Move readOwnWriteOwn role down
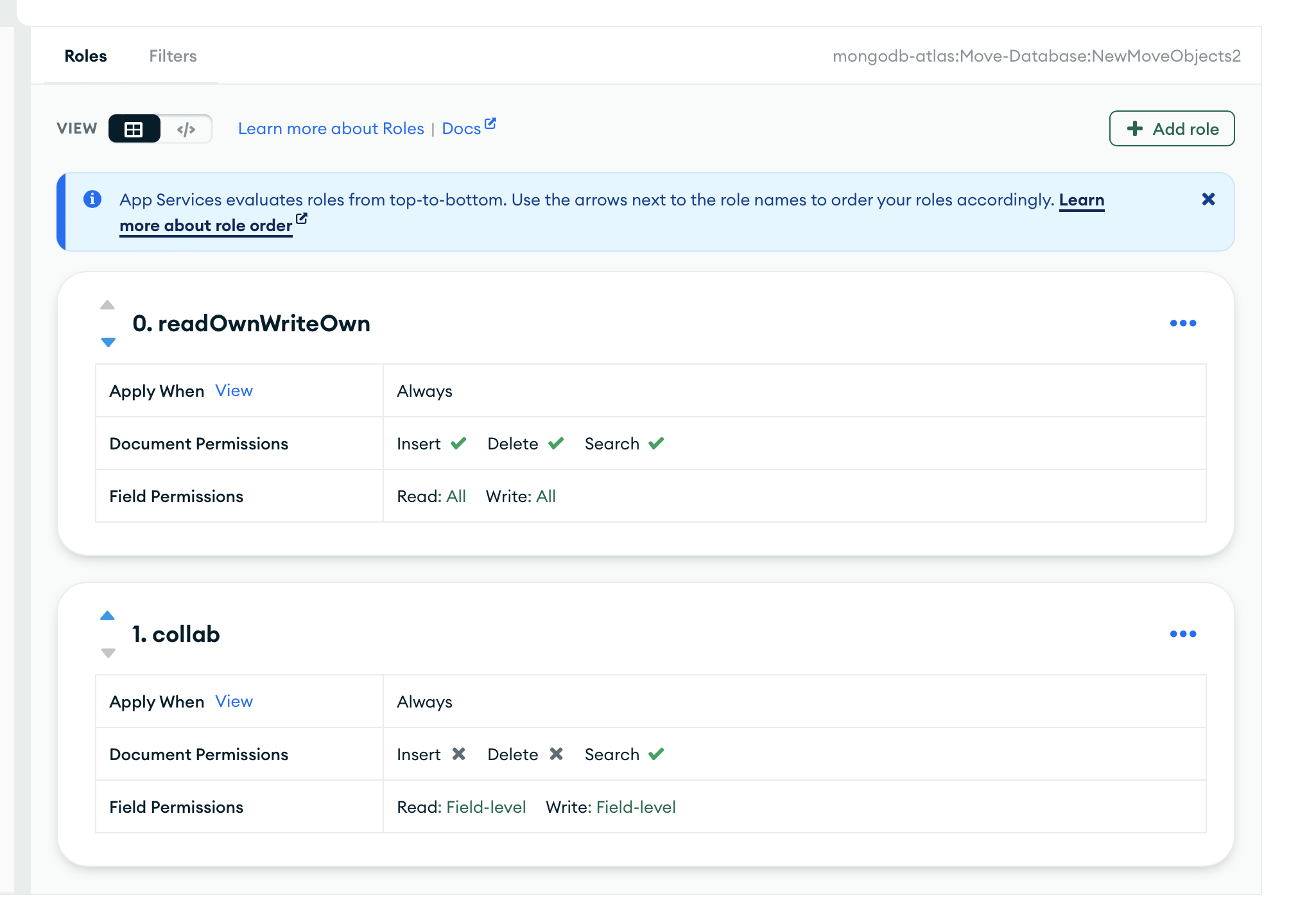Image resolution: width=1316 pixels, height=913 pixels. pos(108,342)
